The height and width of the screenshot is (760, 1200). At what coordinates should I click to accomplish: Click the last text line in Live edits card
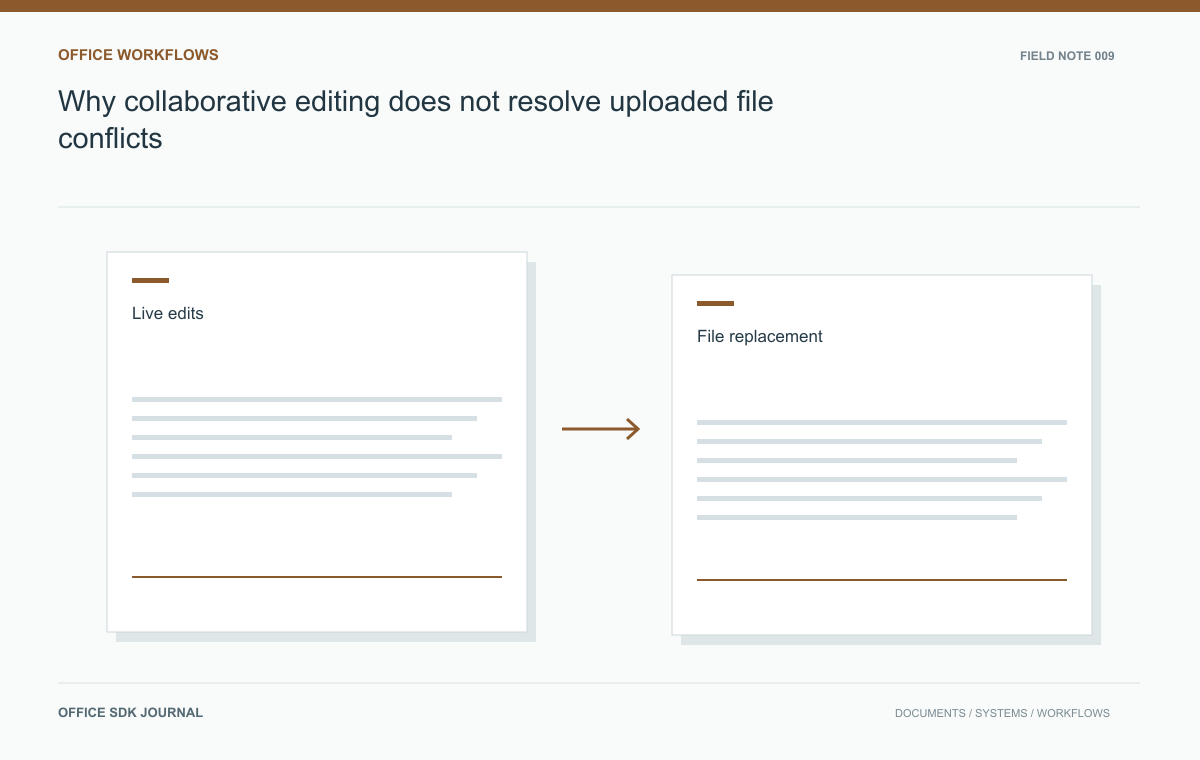(292, 494)
